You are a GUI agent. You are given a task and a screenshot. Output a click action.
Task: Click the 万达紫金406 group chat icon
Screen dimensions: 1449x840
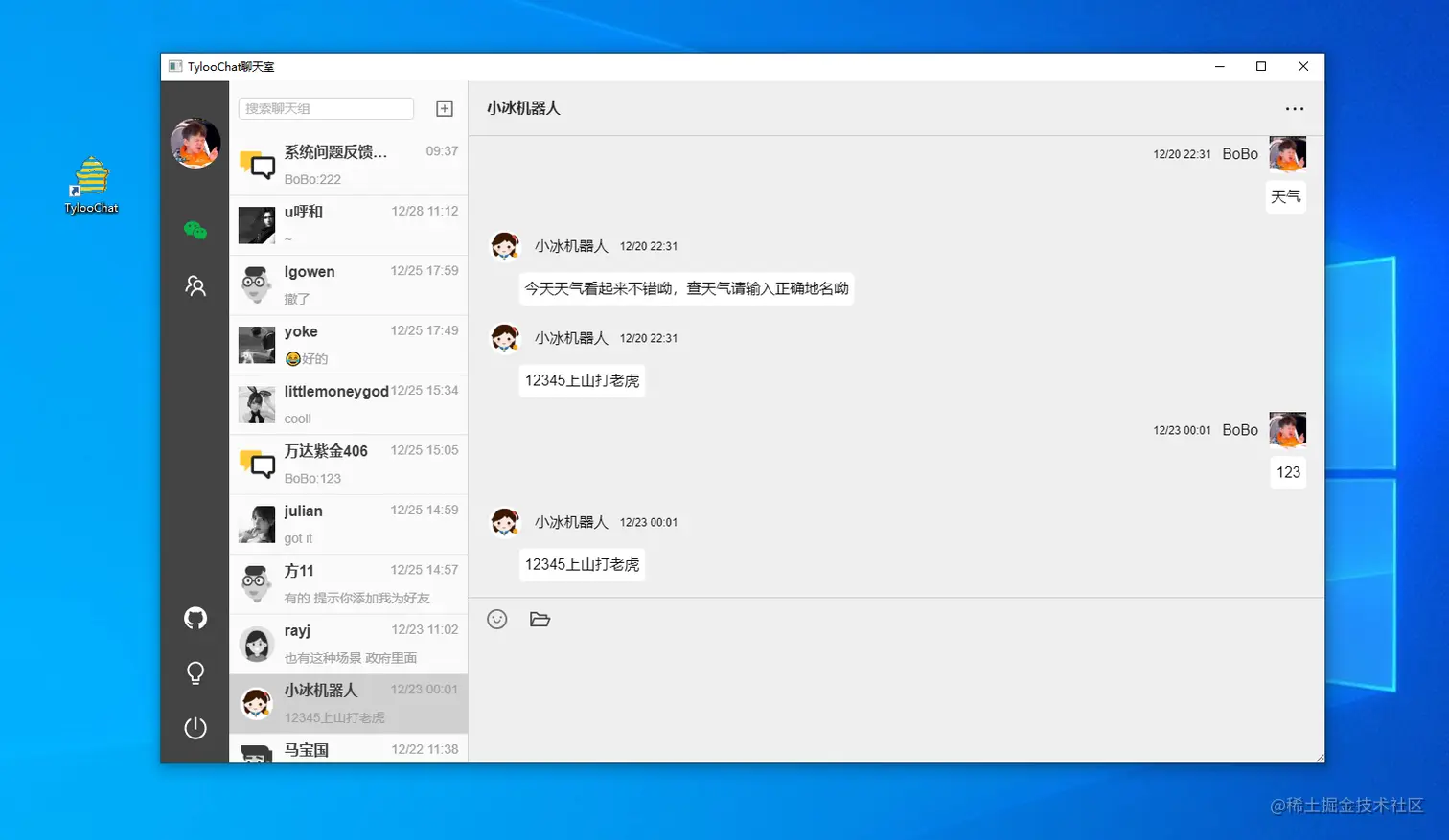257,464
